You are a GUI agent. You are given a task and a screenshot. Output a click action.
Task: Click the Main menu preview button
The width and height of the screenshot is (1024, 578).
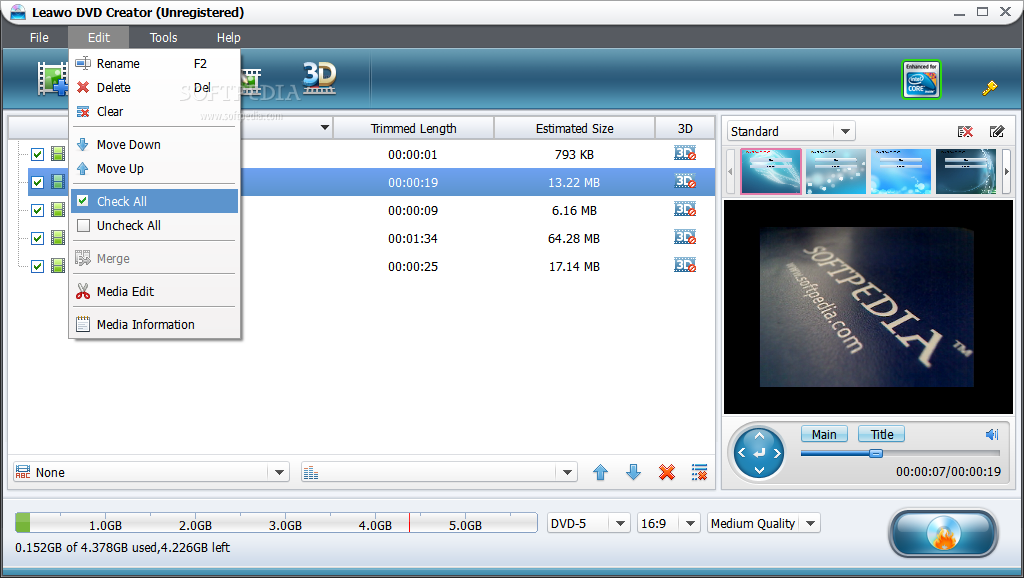click(x=824, y=434)
